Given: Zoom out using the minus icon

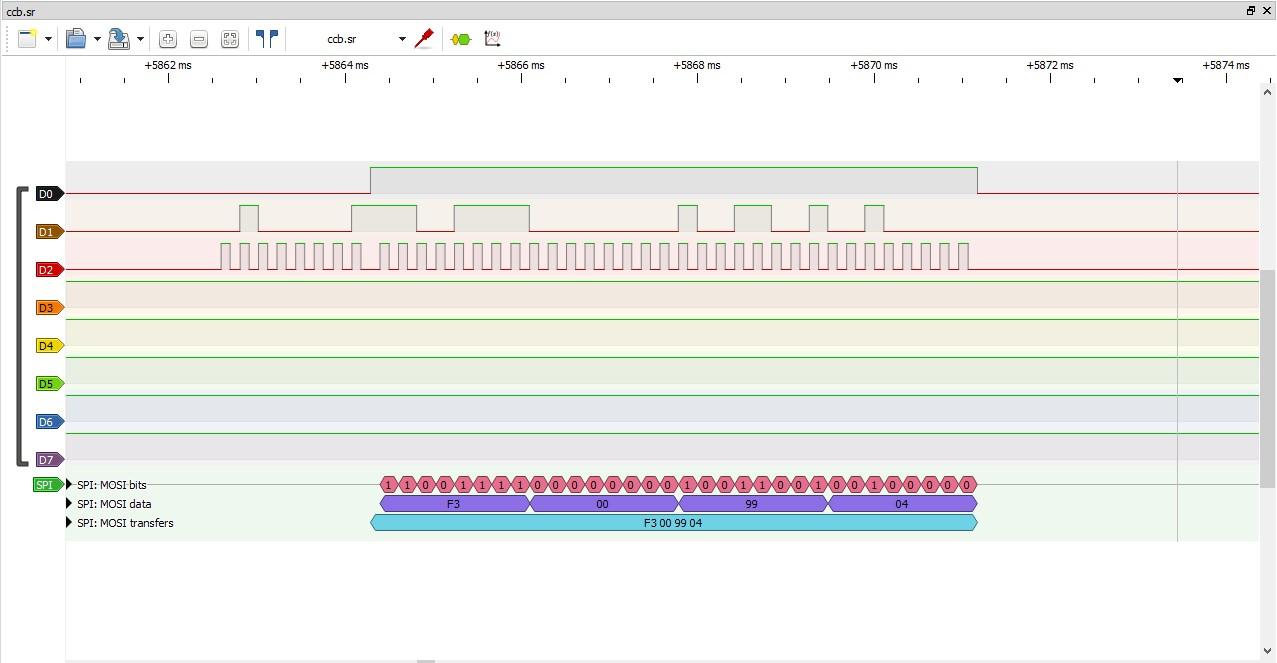Looking at the screenshot, I should tap(199, 39).
